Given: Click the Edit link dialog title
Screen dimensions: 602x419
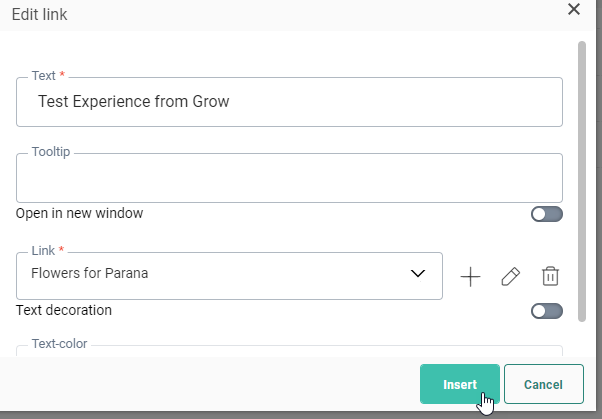Looking at the screenshot, I should (39, 14).
